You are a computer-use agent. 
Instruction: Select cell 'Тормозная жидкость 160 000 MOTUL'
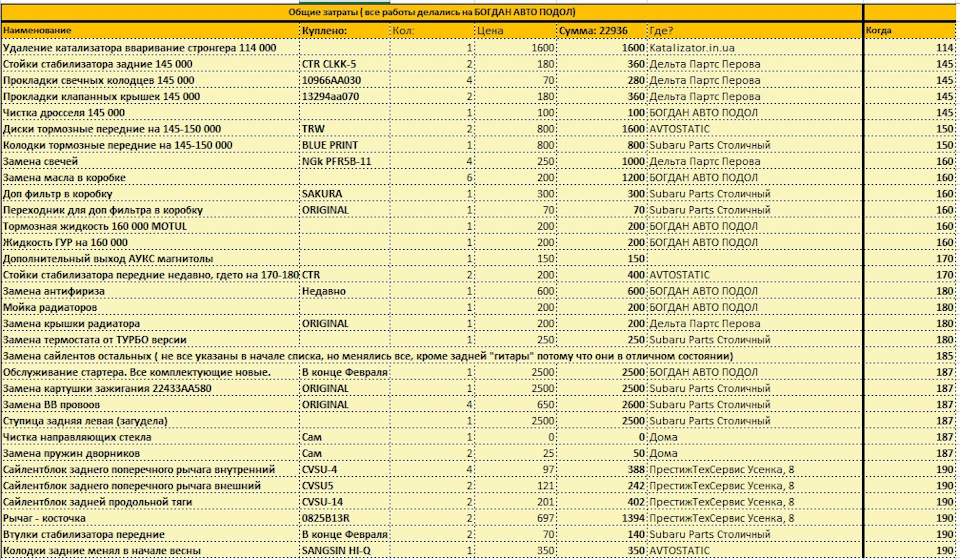tap(150, 226)
